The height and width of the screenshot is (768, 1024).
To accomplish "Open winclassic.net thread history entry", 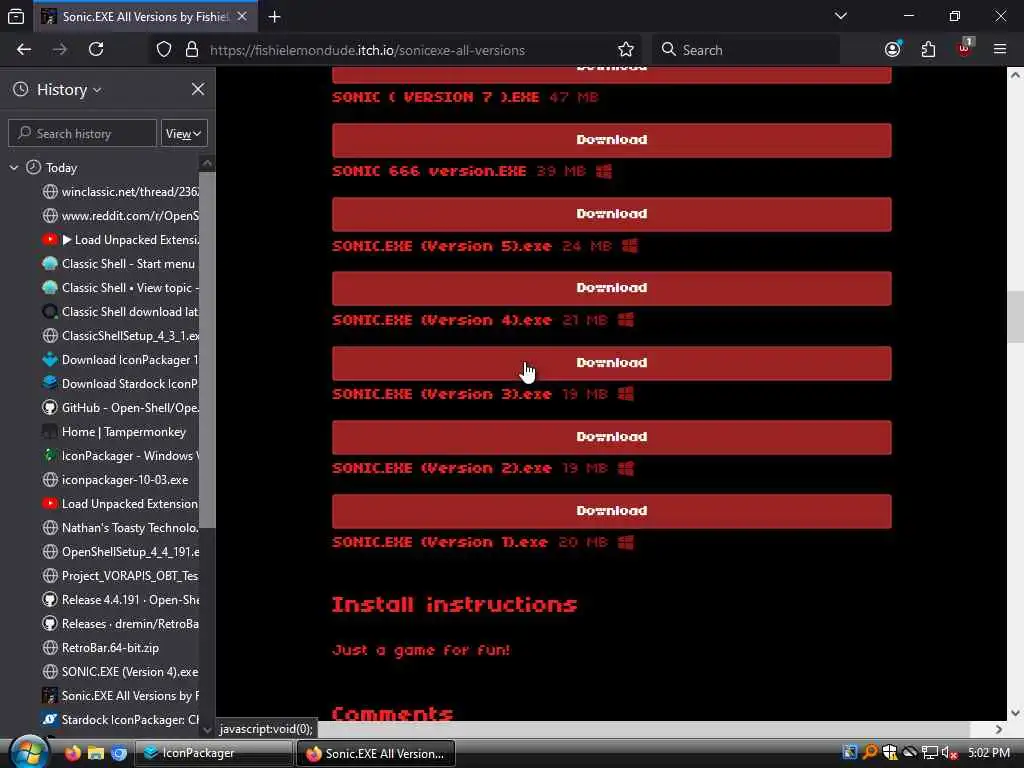I will (121, 192).
